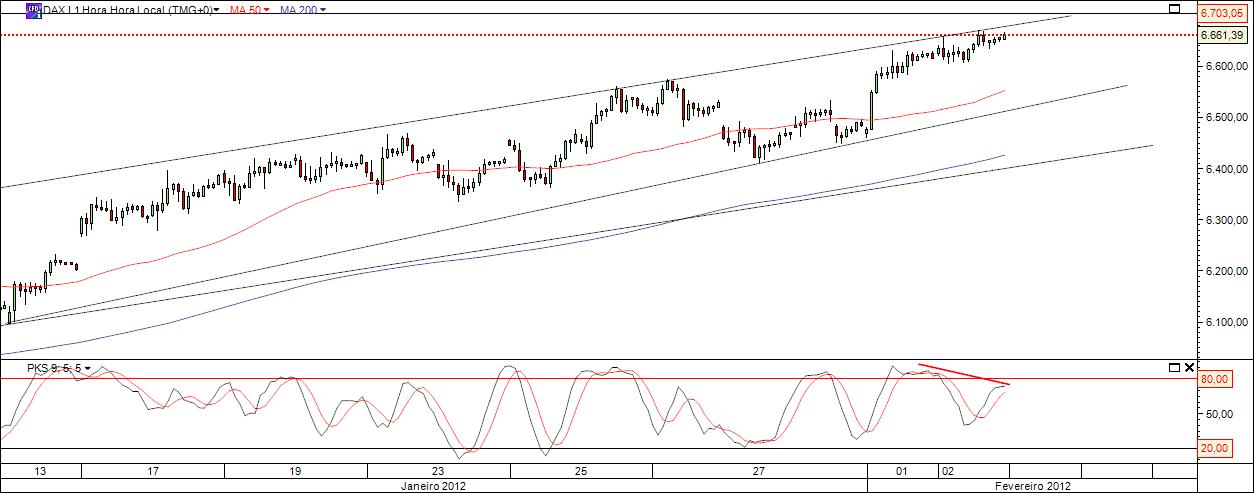Screen dimensions: 1254x493
Task: Click the Fevereiro 2012 month label
Action: (x=1032, y=485)
